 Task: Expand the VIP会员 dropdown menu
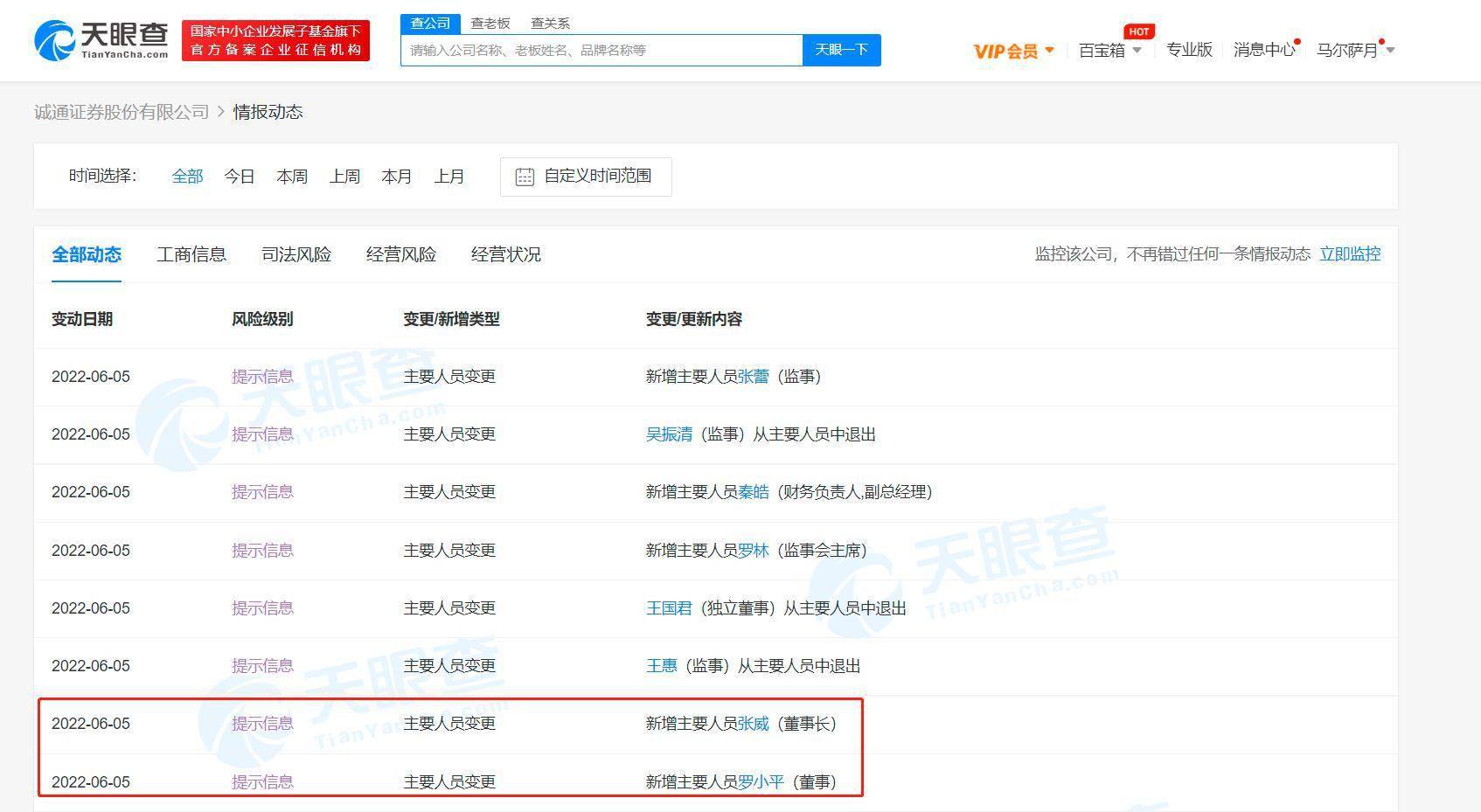[x=1013, y=51]
